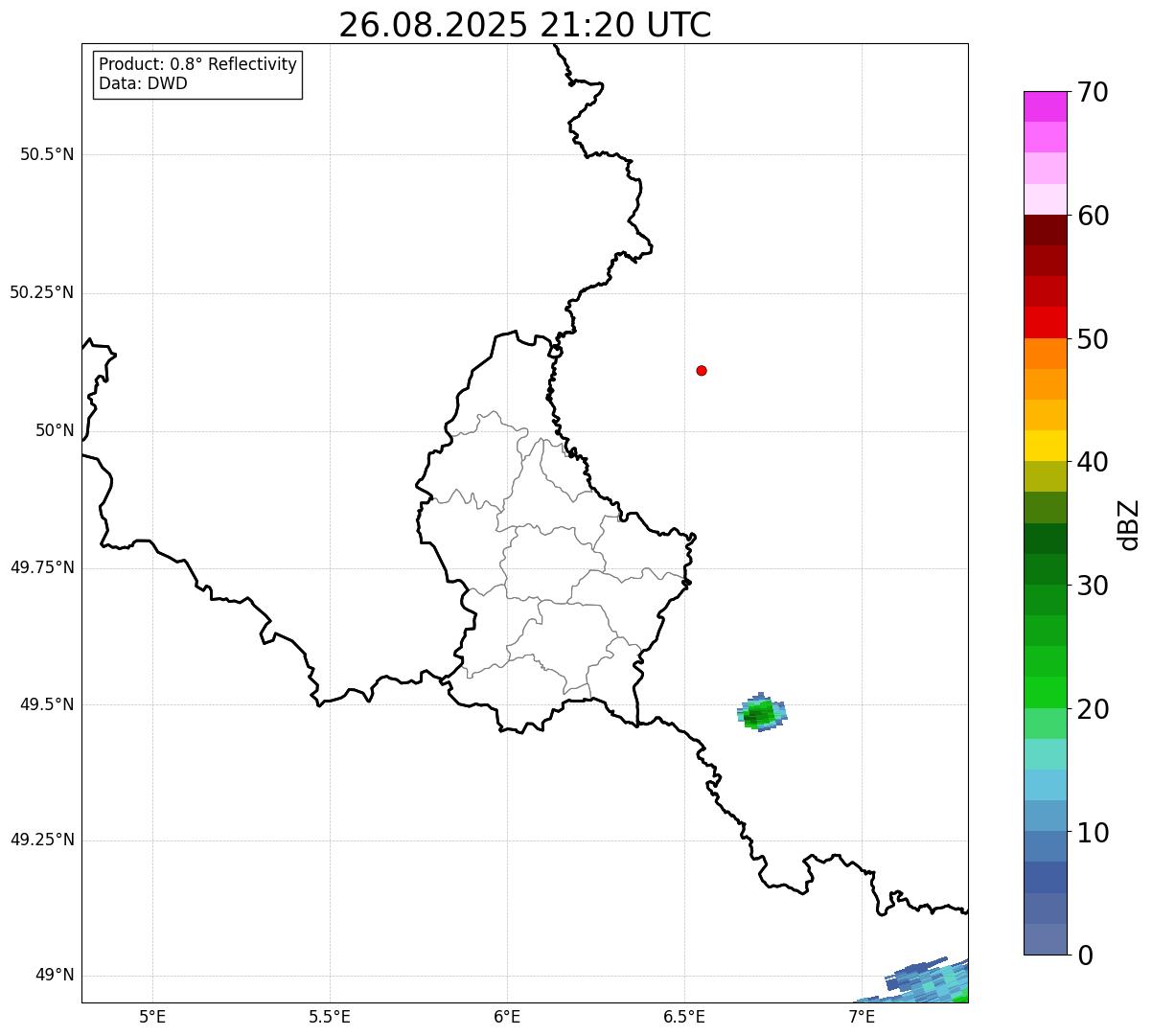This screenshot has width=1152, height=1036.
Task: Click the '50.25°N' latitude label
Action: click(42, 292)
